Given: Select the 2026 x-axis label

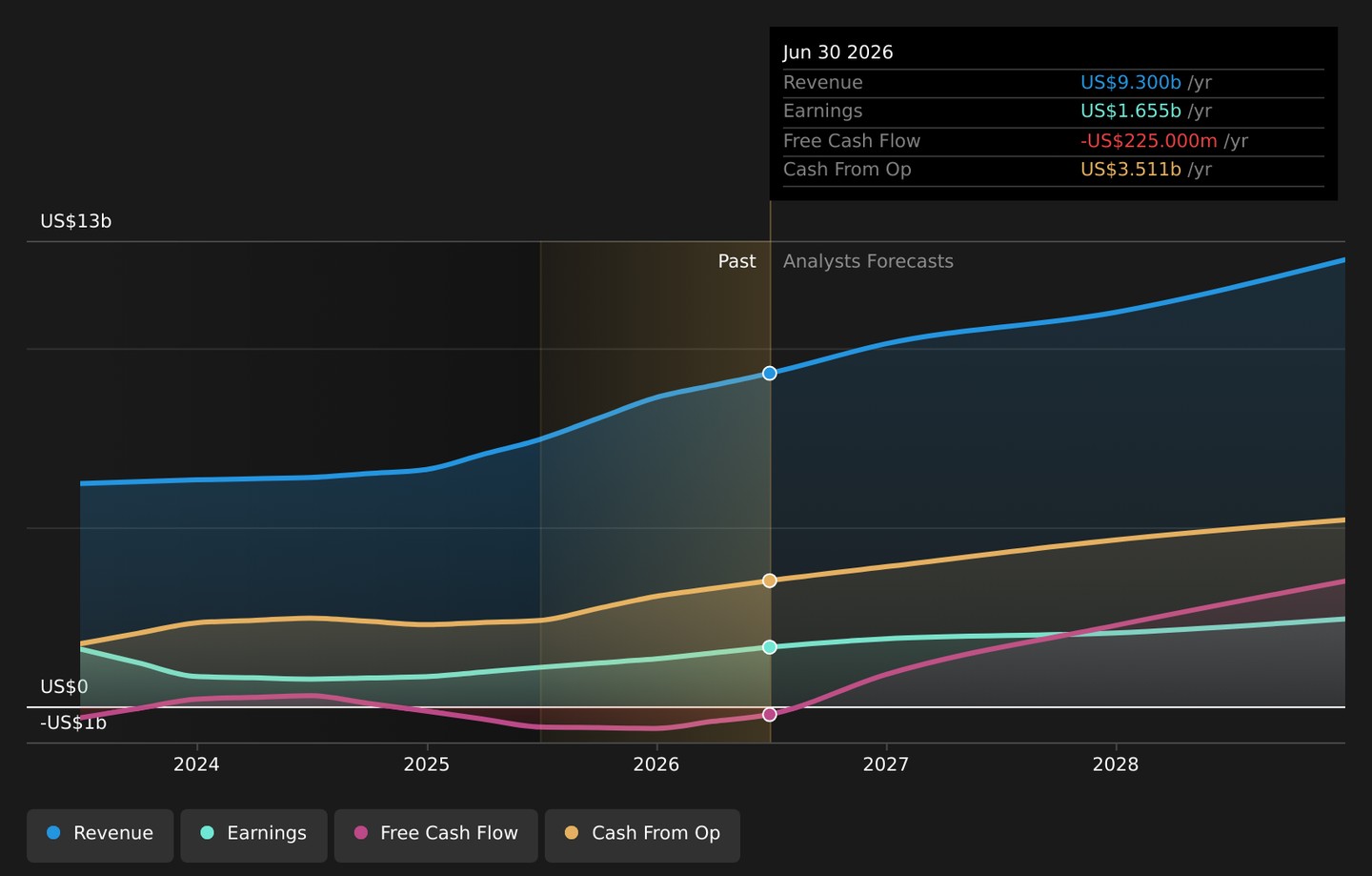Looking at the screenshot, I should pyautogui.click(x=656, y=764).
